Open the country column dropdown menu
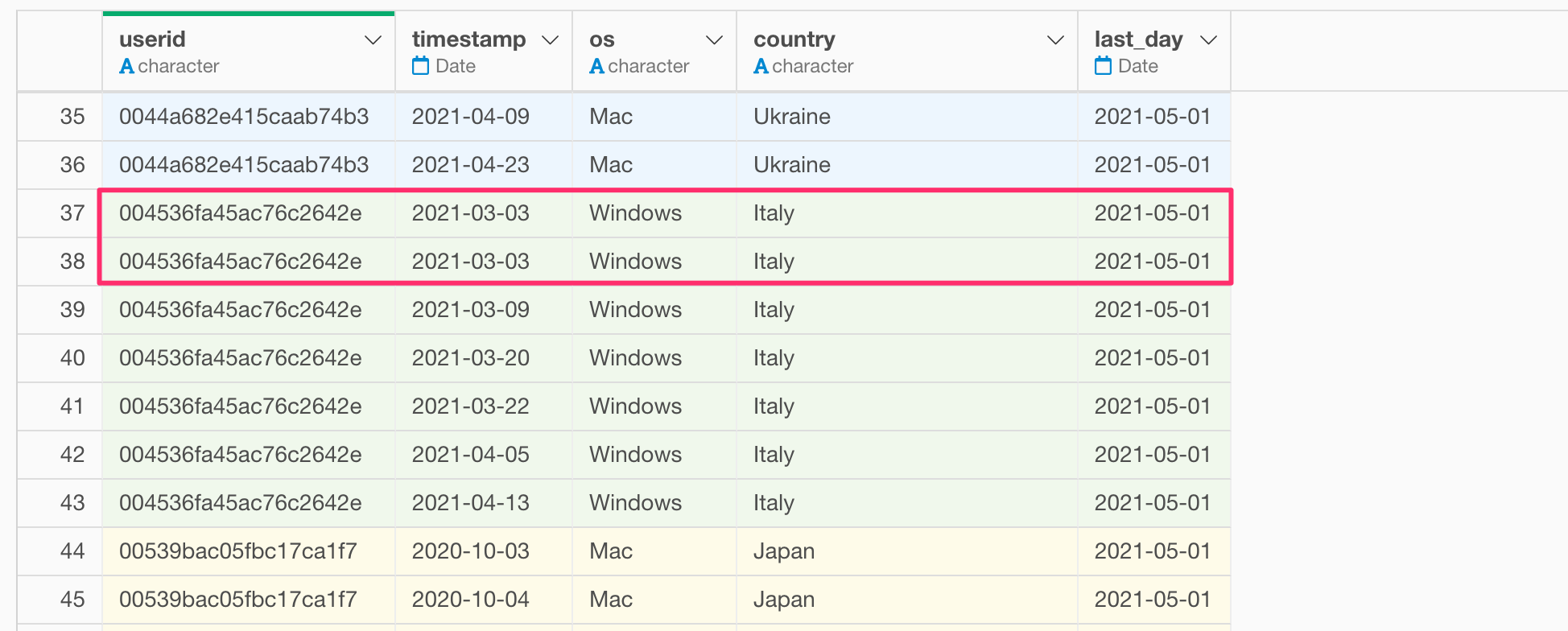This screenshot has height=631, width=1568. [1054, 40]
